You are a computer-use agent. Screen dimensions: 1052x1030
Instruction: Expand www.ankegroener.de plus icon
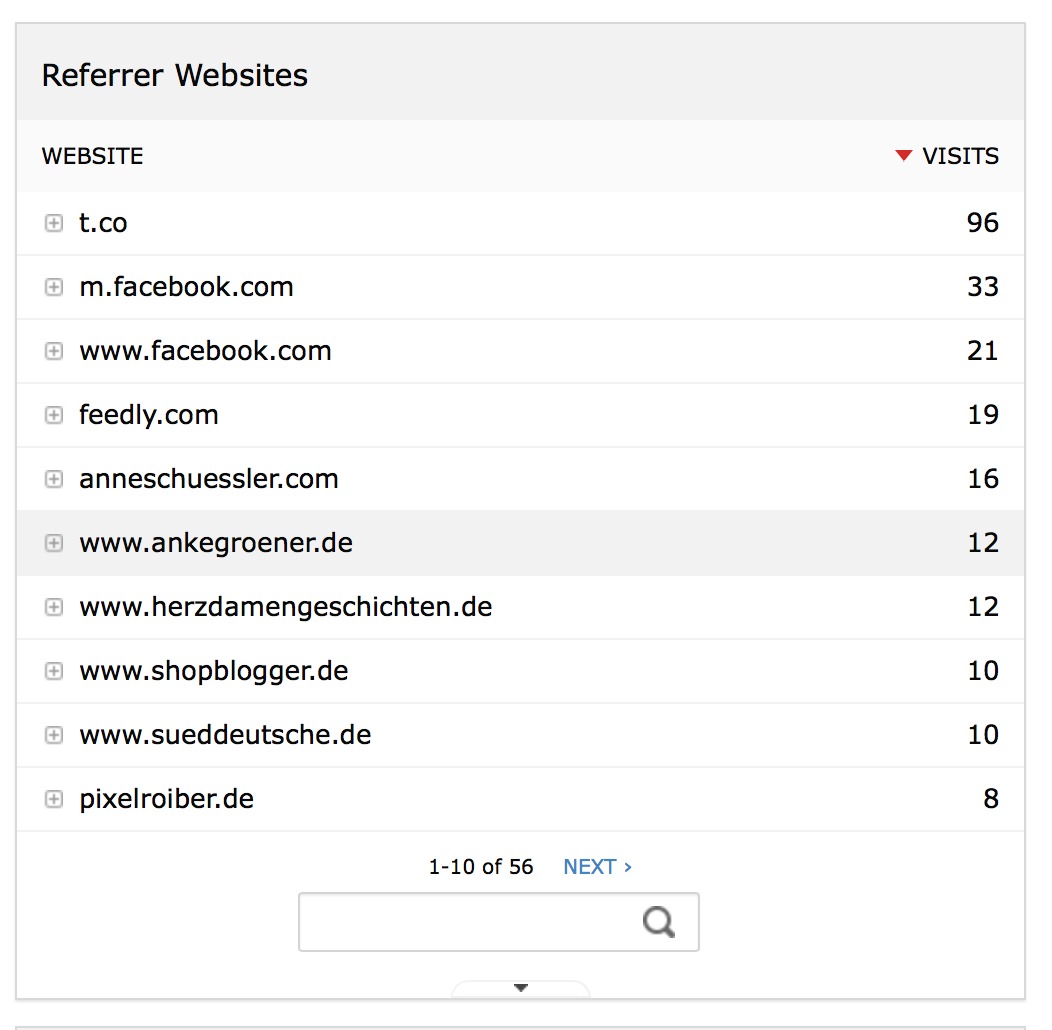coord(54,543)
